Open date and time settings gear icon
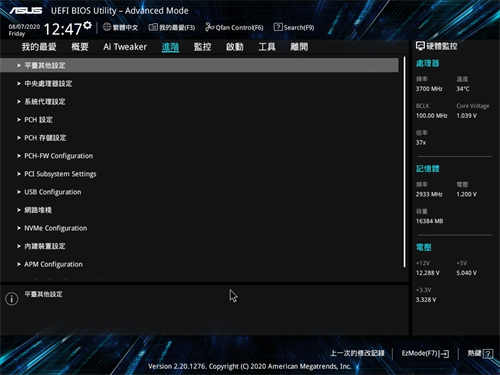The height and width of the screenshot is (375, 500). [88, 25]
